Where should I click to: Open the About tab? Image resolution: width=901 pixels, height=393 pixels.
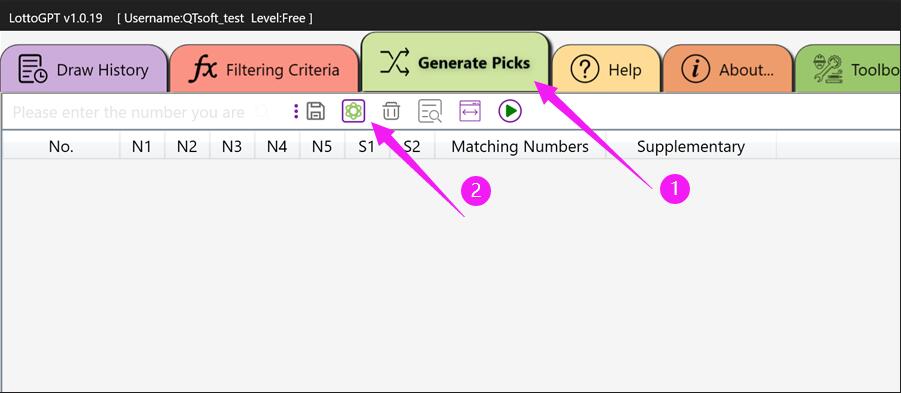tap(728, 69)
